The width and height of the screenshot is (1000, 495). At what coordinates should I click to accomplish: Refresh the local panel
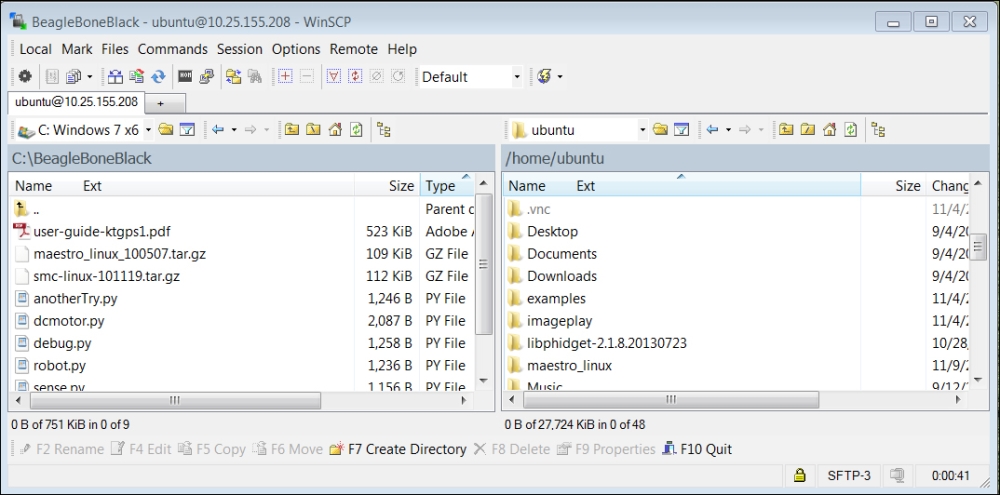[x=356, y=130]
